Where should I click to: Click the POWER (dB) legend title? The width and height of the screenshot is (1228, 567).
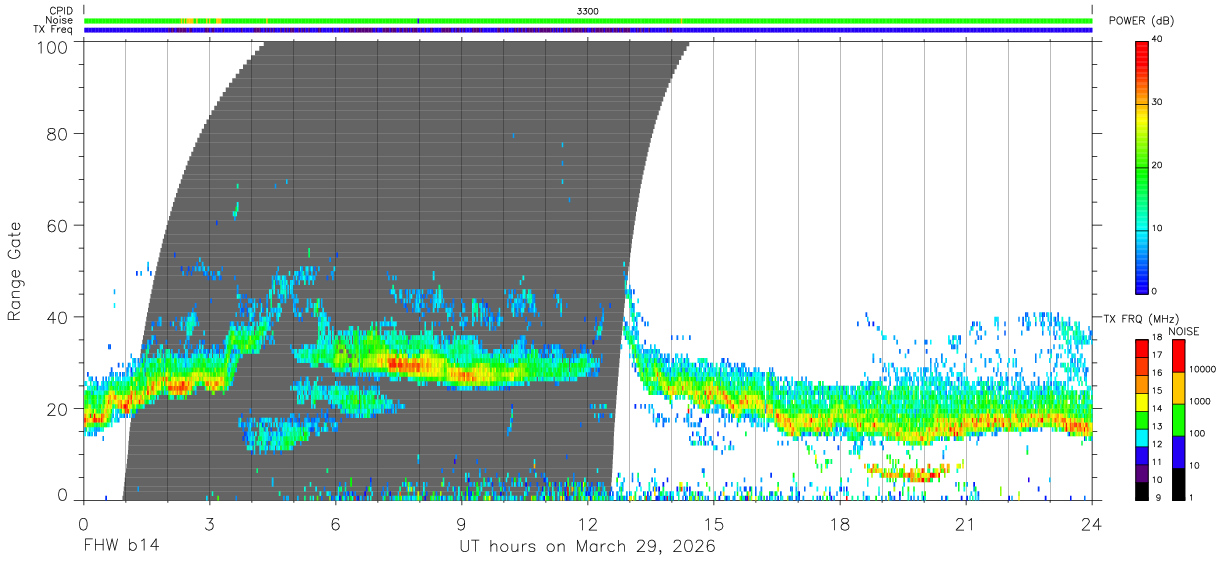[1141, 21]
